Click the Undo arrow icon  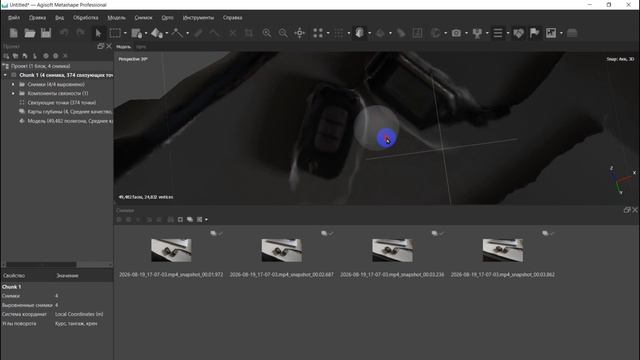64,33
